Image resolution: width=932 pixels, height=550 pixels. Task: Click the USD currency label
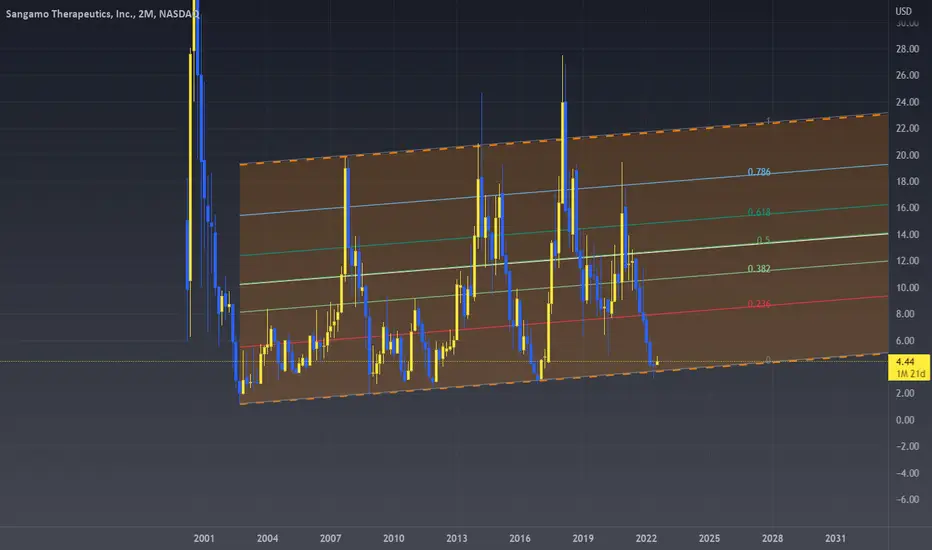point(903,11)
